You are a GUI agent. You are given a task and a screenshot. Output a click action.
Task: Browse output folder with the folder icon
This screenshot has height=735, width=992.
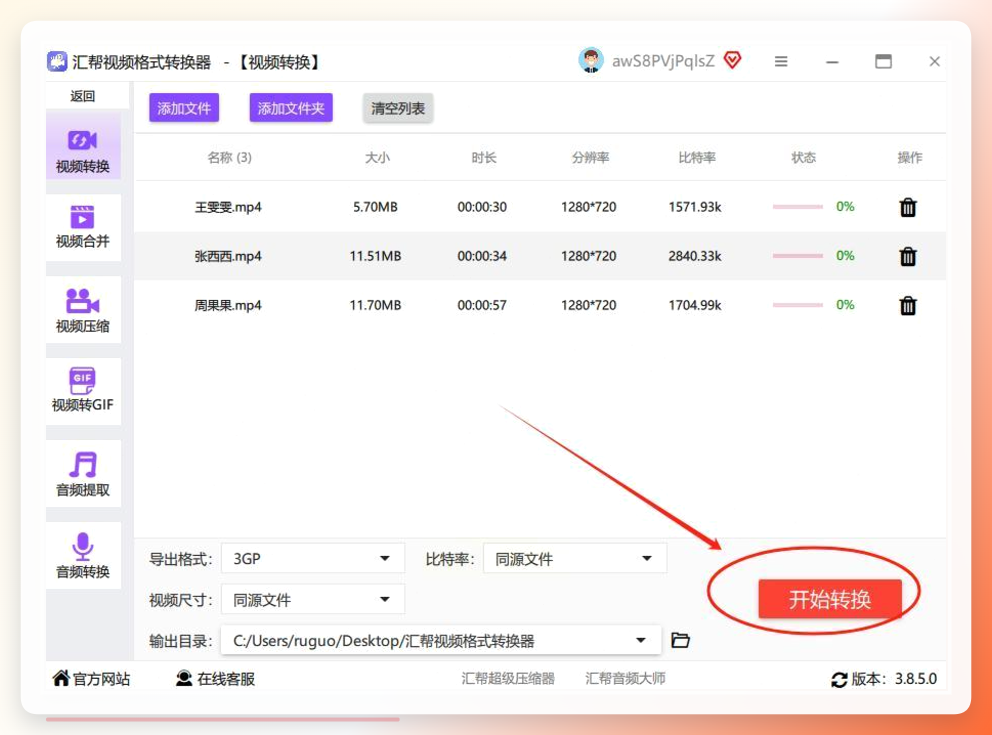680,640
